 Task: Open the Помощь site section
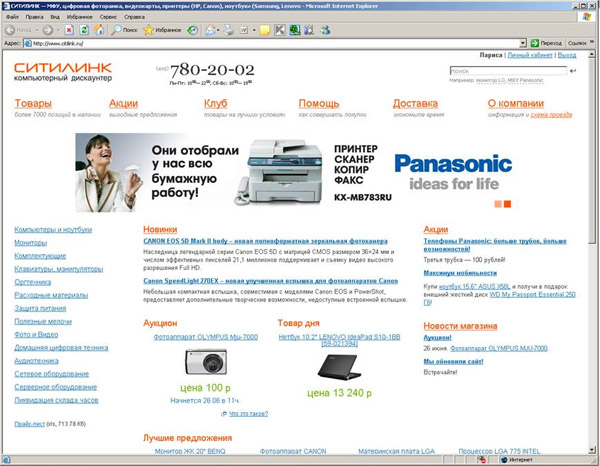click(319, 103)
